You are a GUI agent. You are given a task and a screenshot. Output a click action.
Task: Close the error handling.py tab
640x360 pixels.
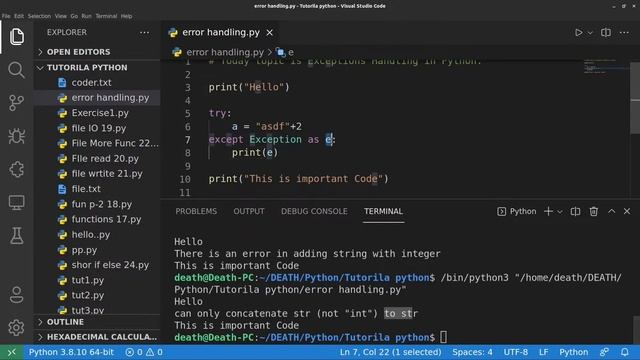coord(269,33)
